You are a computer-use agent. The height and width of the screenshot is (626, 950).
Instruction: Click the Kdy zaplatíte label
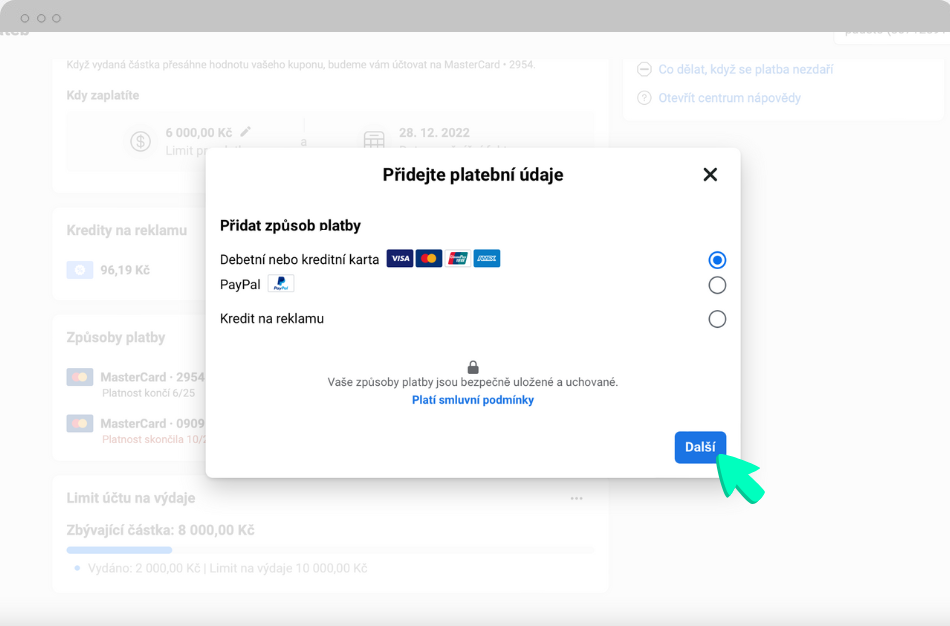103,95
